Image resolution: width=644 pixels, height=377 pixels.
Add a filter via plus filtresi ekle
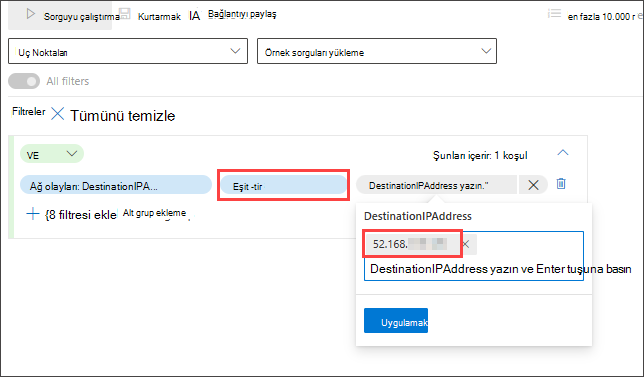(x=71, y=214)
